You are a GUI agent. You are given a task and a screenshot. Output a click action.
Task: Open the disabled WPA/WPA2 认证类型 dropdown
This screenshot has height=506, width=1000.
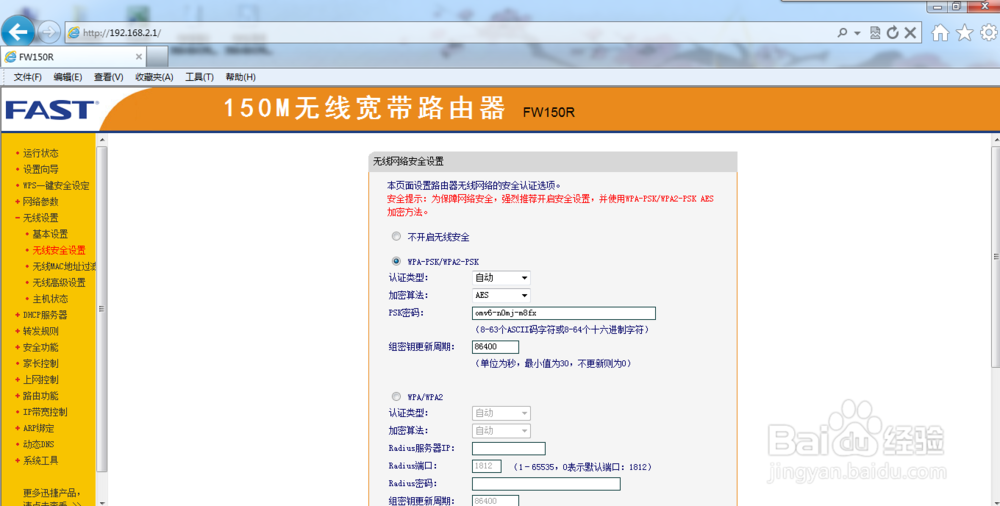[501, 413]
